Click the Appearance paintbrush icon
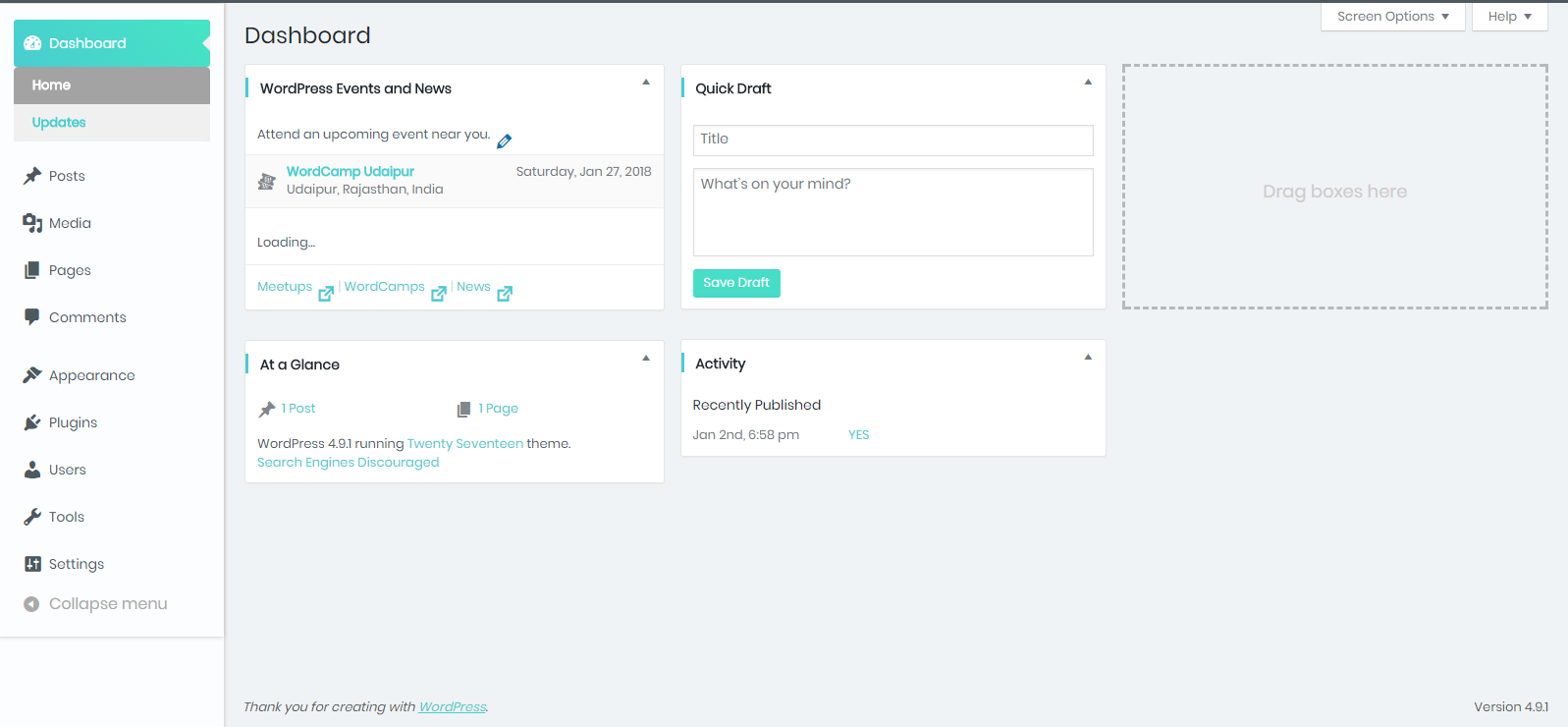The width and height of the screenshot is (1568, 727). tap(32, 375)
